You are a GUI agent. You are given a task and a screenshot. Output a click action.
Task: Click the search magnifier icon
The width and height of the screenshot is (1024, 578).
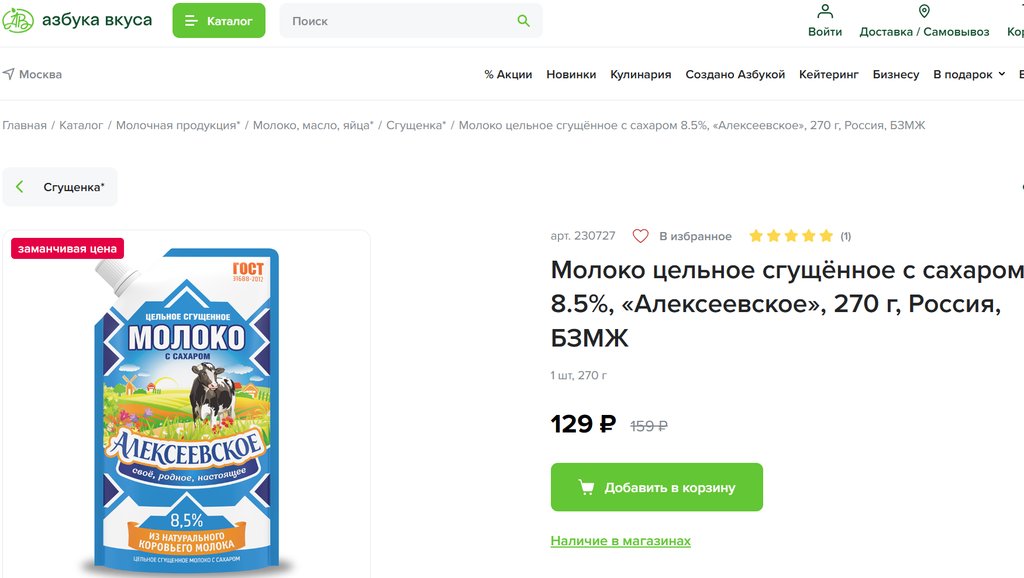[523, 21]
